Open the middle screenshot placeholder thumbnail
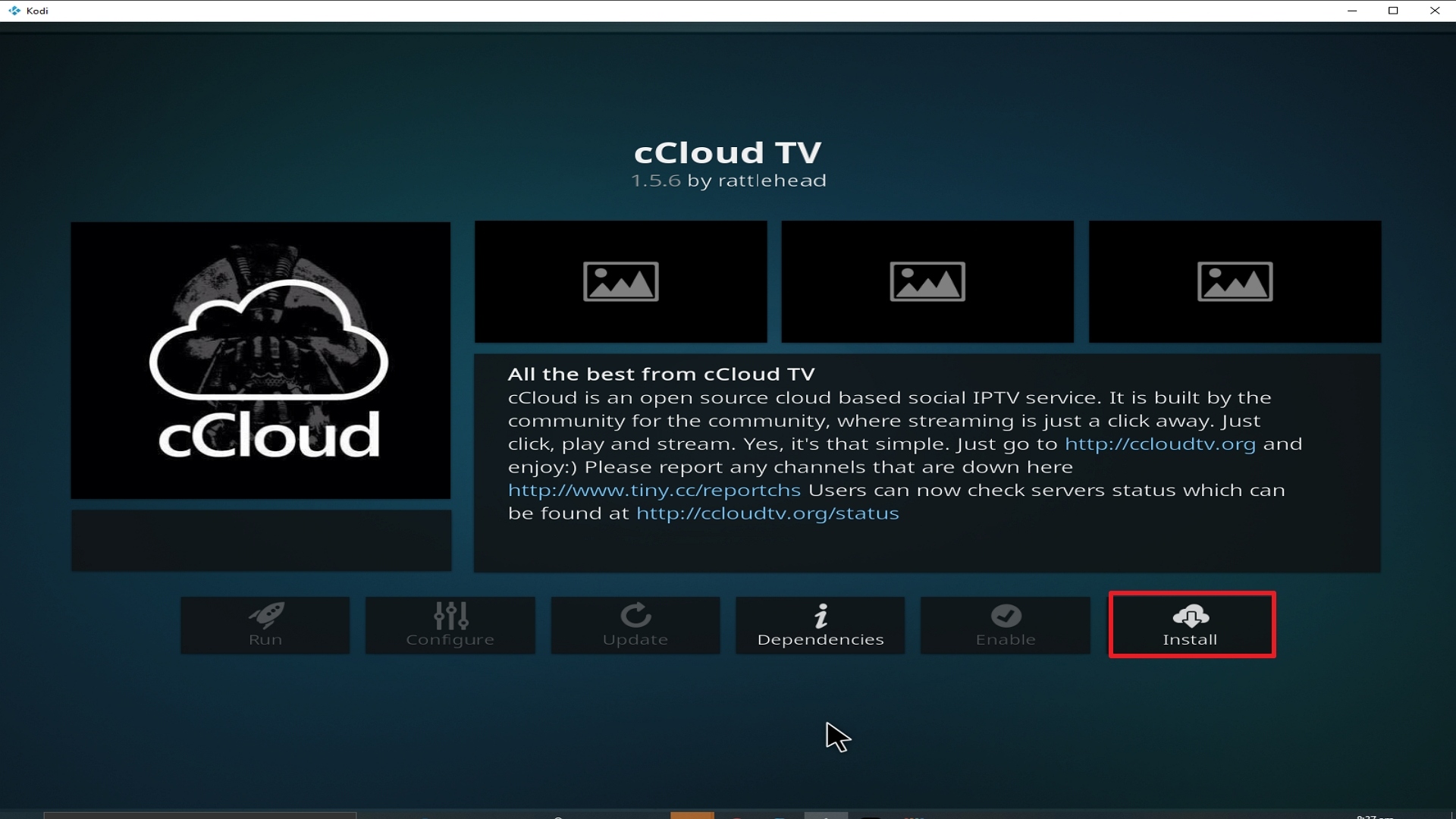The width and height of the screenshot is (1456, 819). pyautogui.click(x=927, y=281)
